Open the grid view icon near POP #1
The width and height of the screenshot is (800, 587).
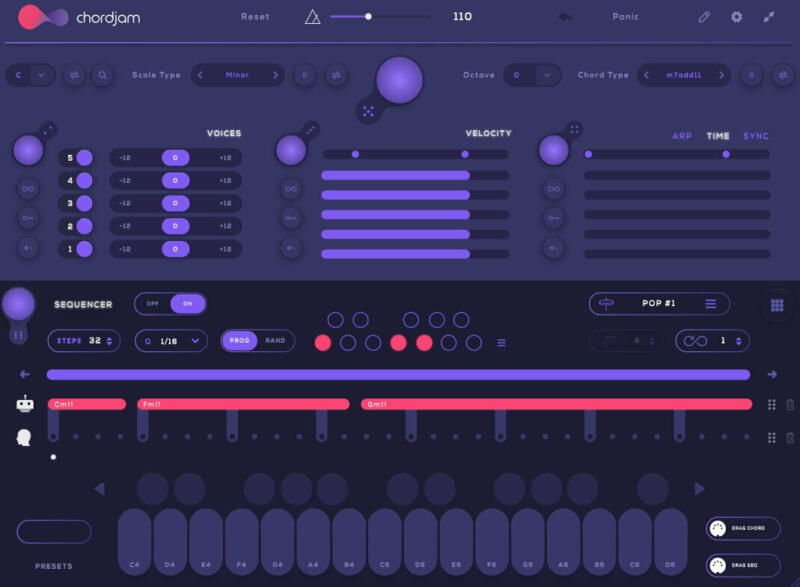777,305
